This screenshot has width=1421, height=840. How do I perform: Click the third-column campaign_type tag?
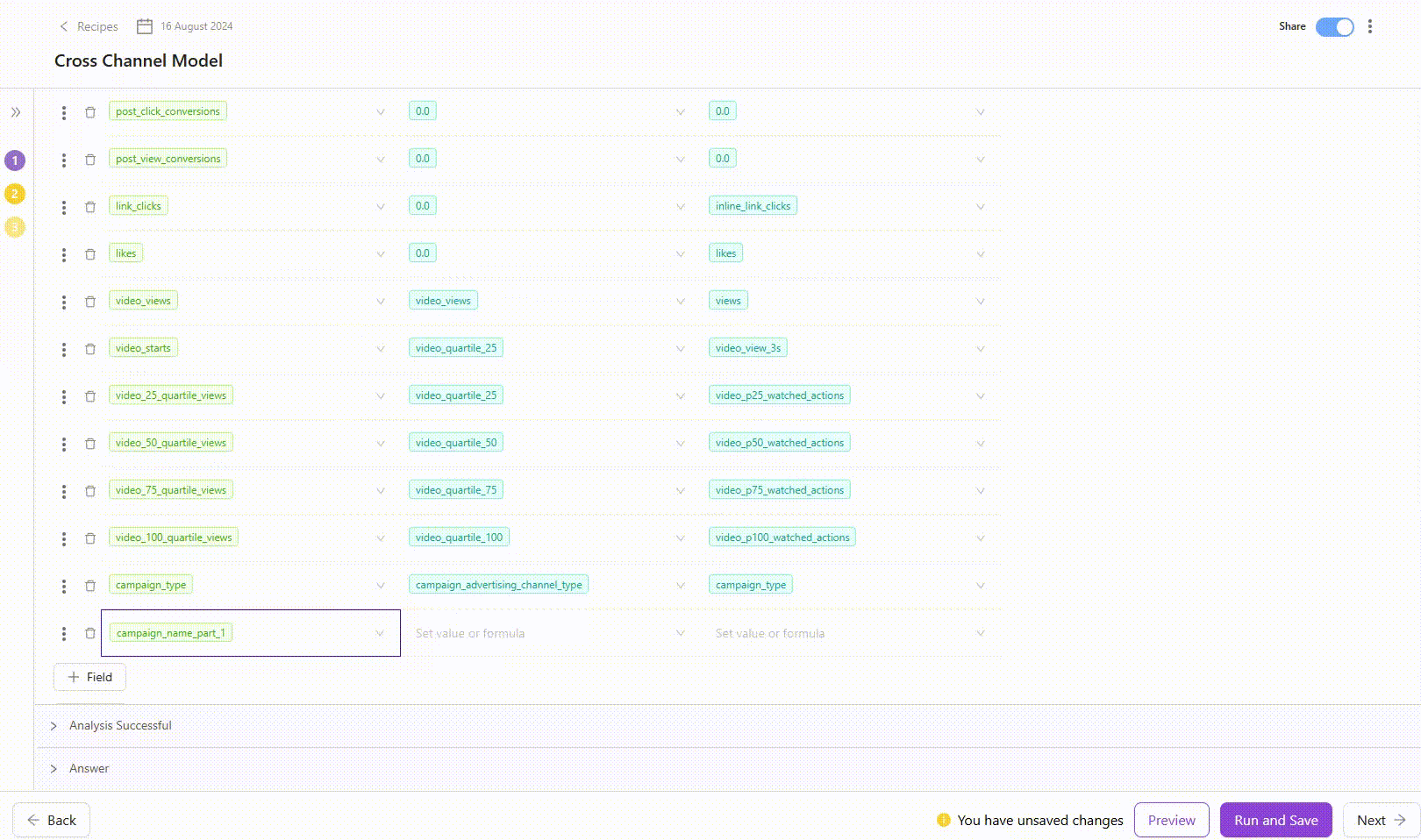[x=750, y=585]
